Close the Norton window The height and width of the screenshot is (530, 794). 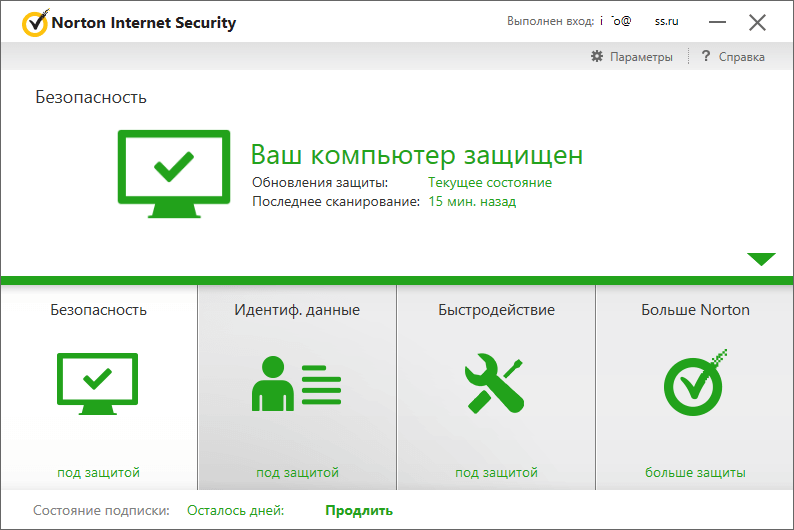[758, 22]
